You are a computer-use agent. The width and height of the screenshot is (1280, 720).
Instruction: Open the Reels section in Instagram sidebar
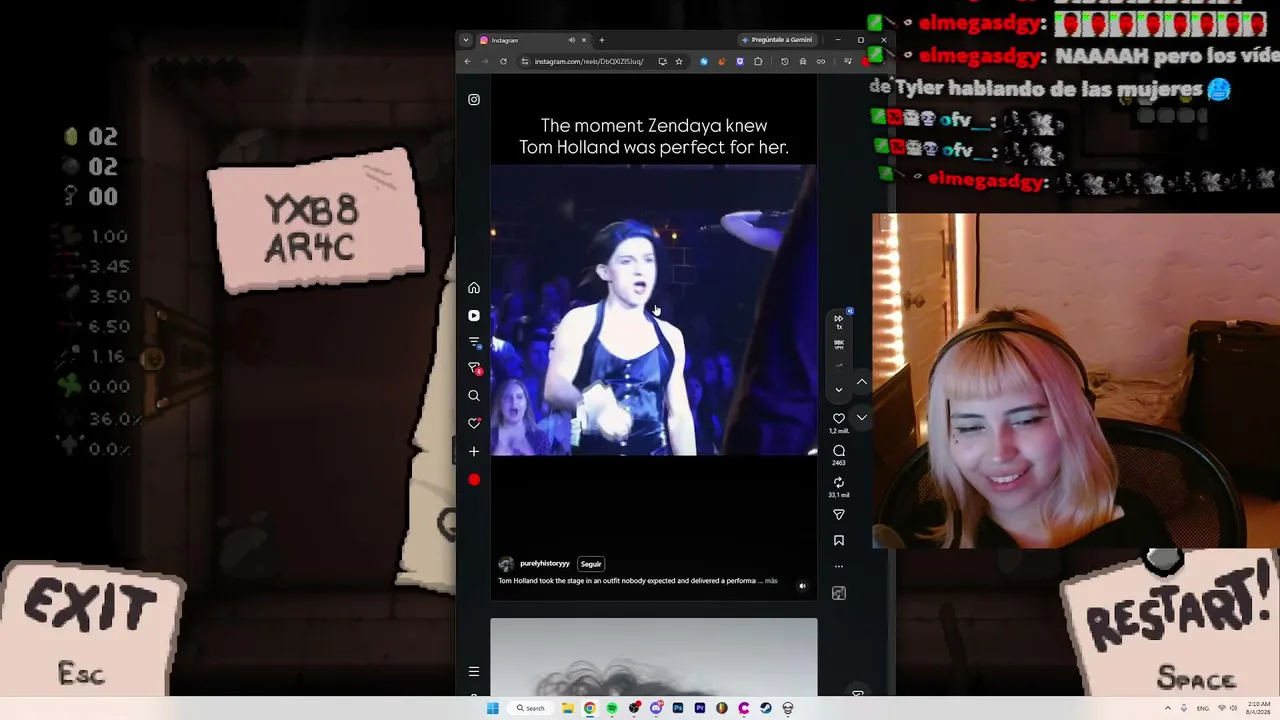click(474, 315)
